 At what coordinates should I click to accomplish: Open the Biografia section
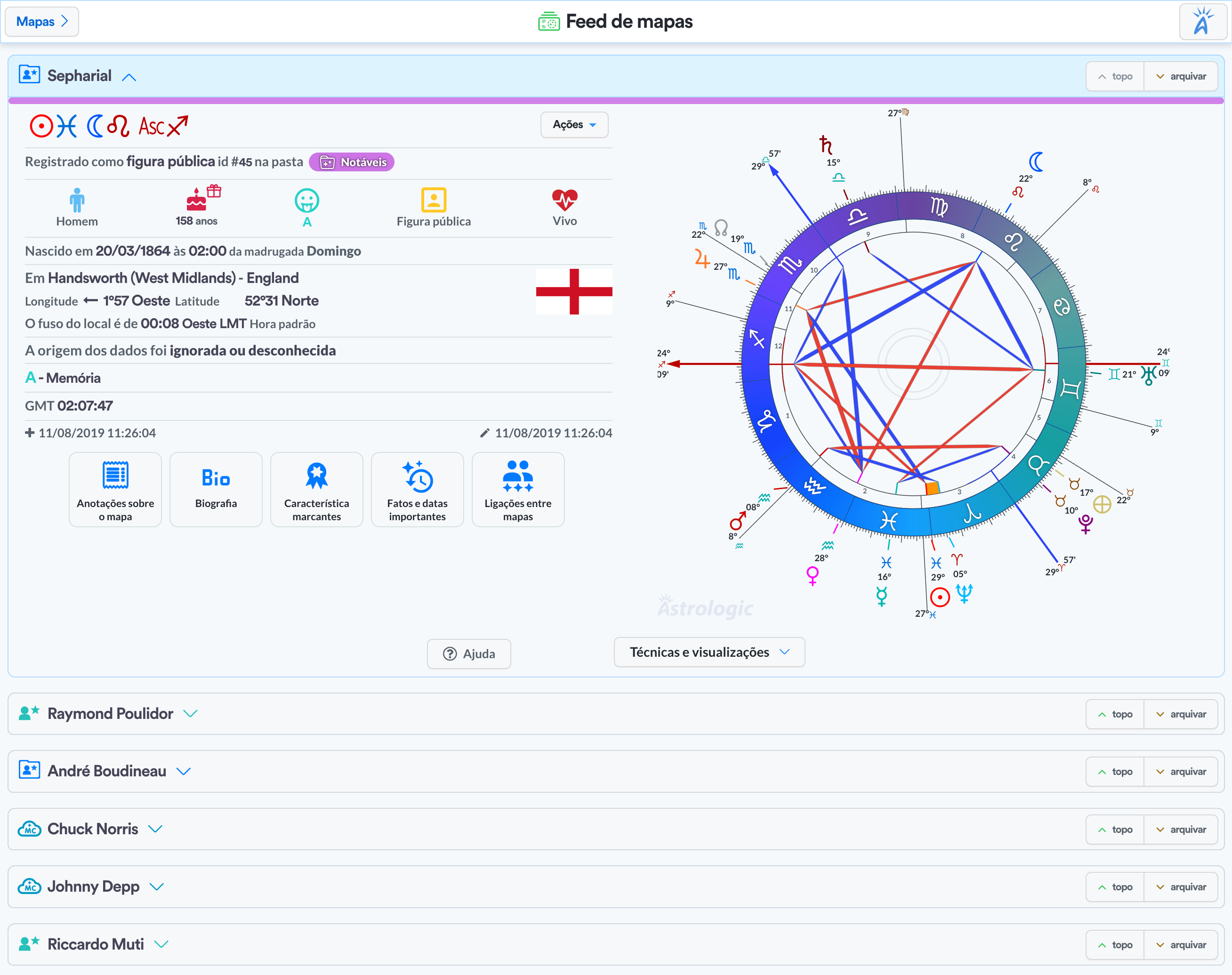tap(216, 490)
